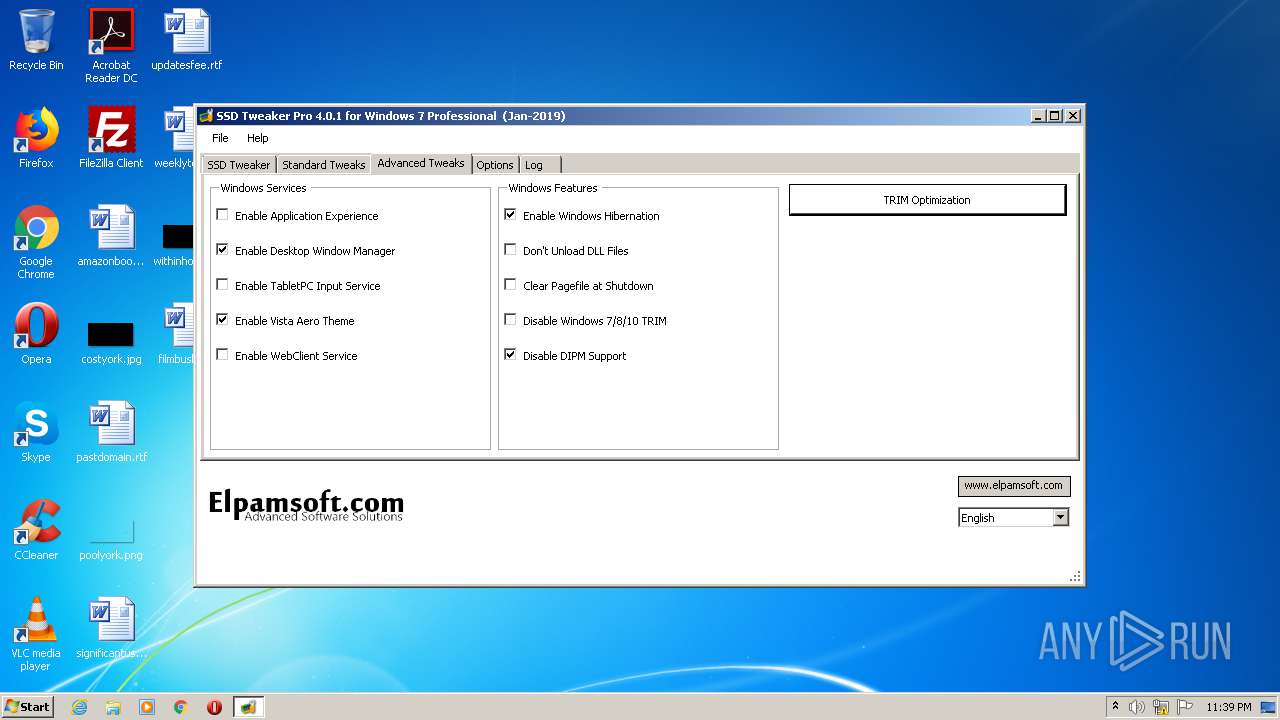The image size is (1280, 720).
Task: Click the TRIM Optimization button
Action: (927, 200)
